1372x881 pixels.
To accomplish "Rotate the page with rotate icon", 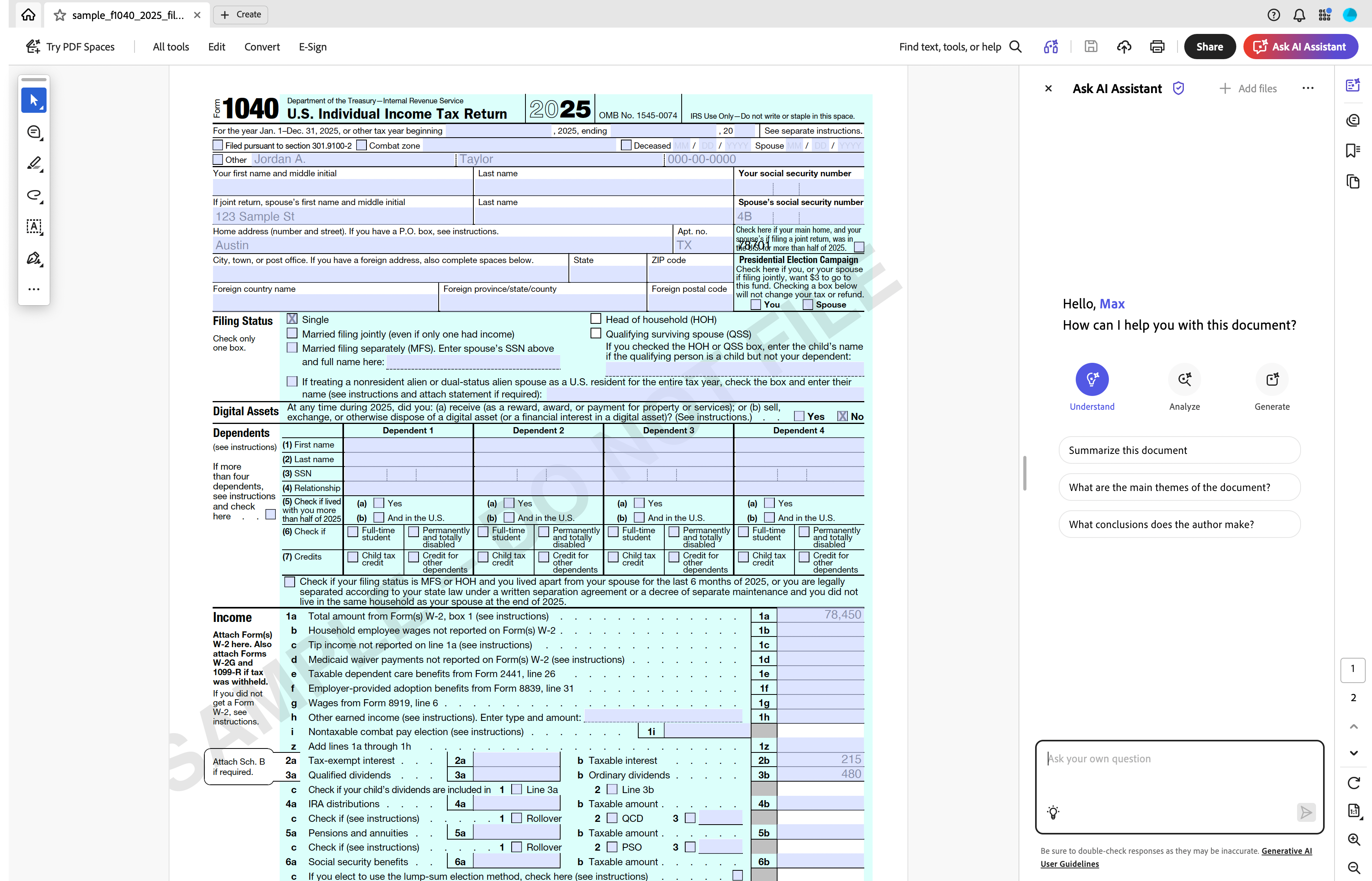I will click(1354, 782).
